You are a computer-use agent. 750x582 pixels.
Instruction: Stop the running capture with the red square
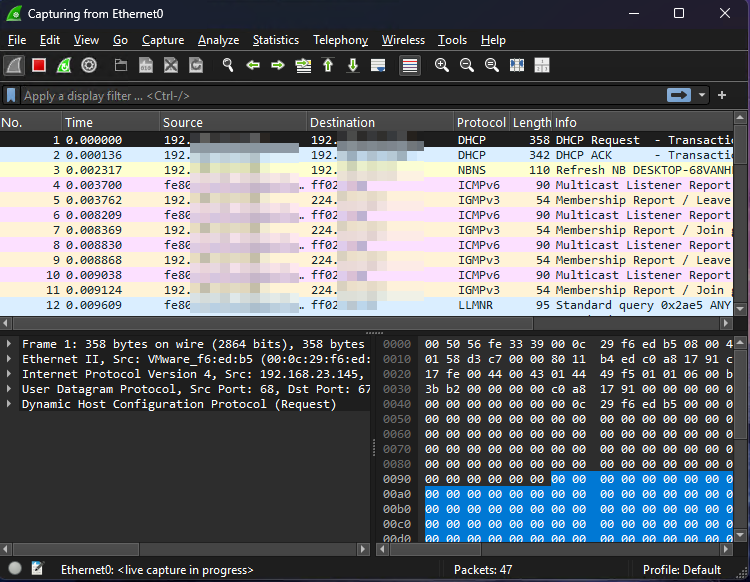point(39,65)
